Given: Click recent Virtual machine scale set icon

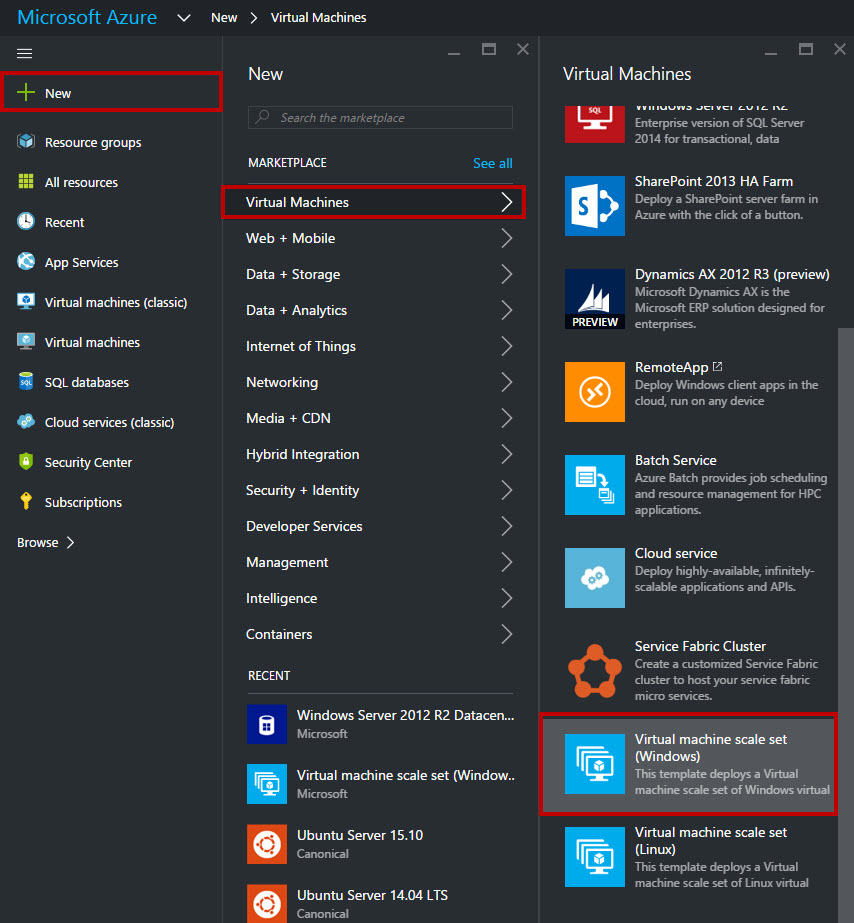Looking at the screenshot, I should point(267,784).
